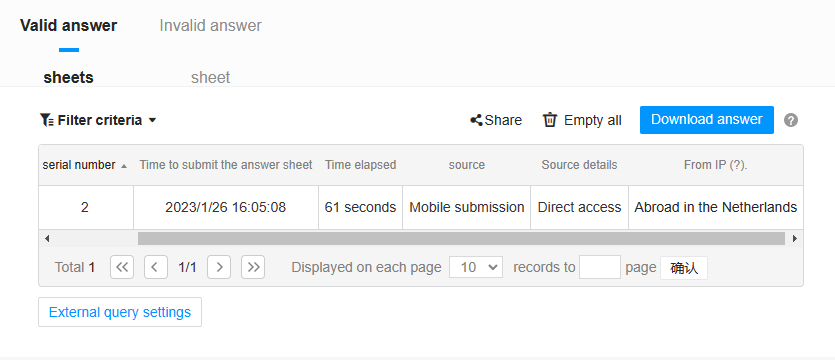Expand the Filter criteria dropdown arrow

coord(152,120)
